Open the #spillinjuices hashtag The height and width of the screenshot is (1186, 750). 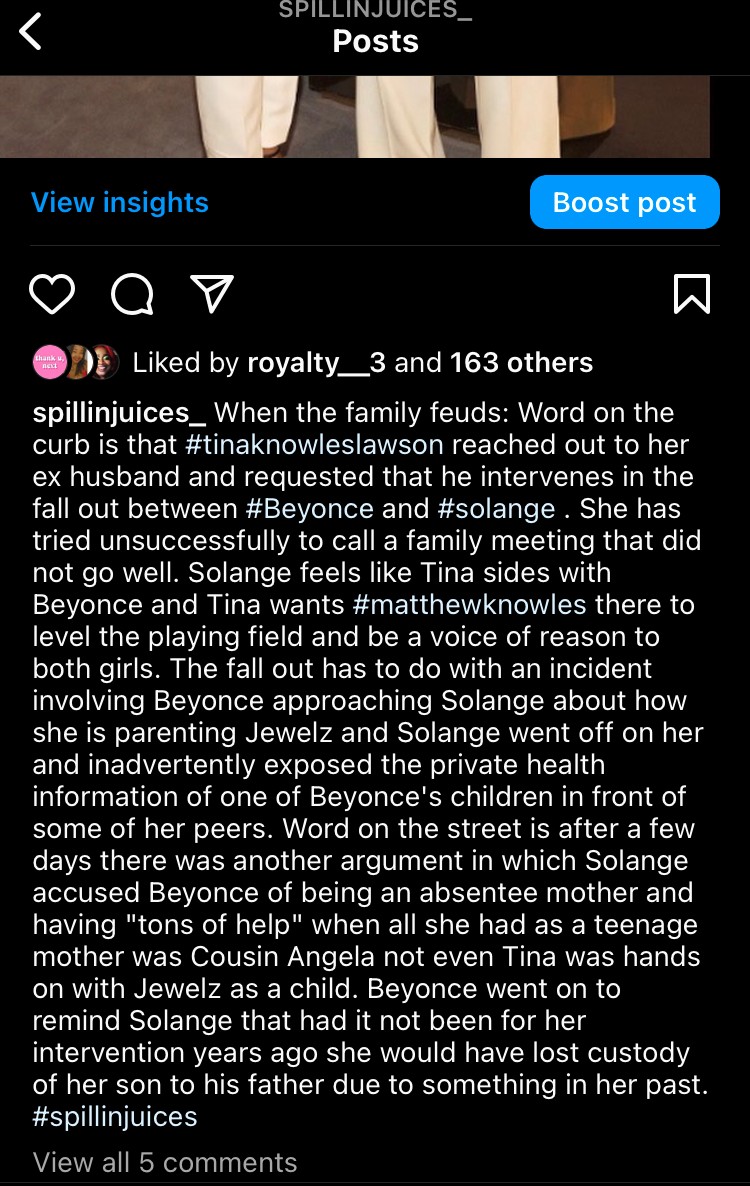115,1116
